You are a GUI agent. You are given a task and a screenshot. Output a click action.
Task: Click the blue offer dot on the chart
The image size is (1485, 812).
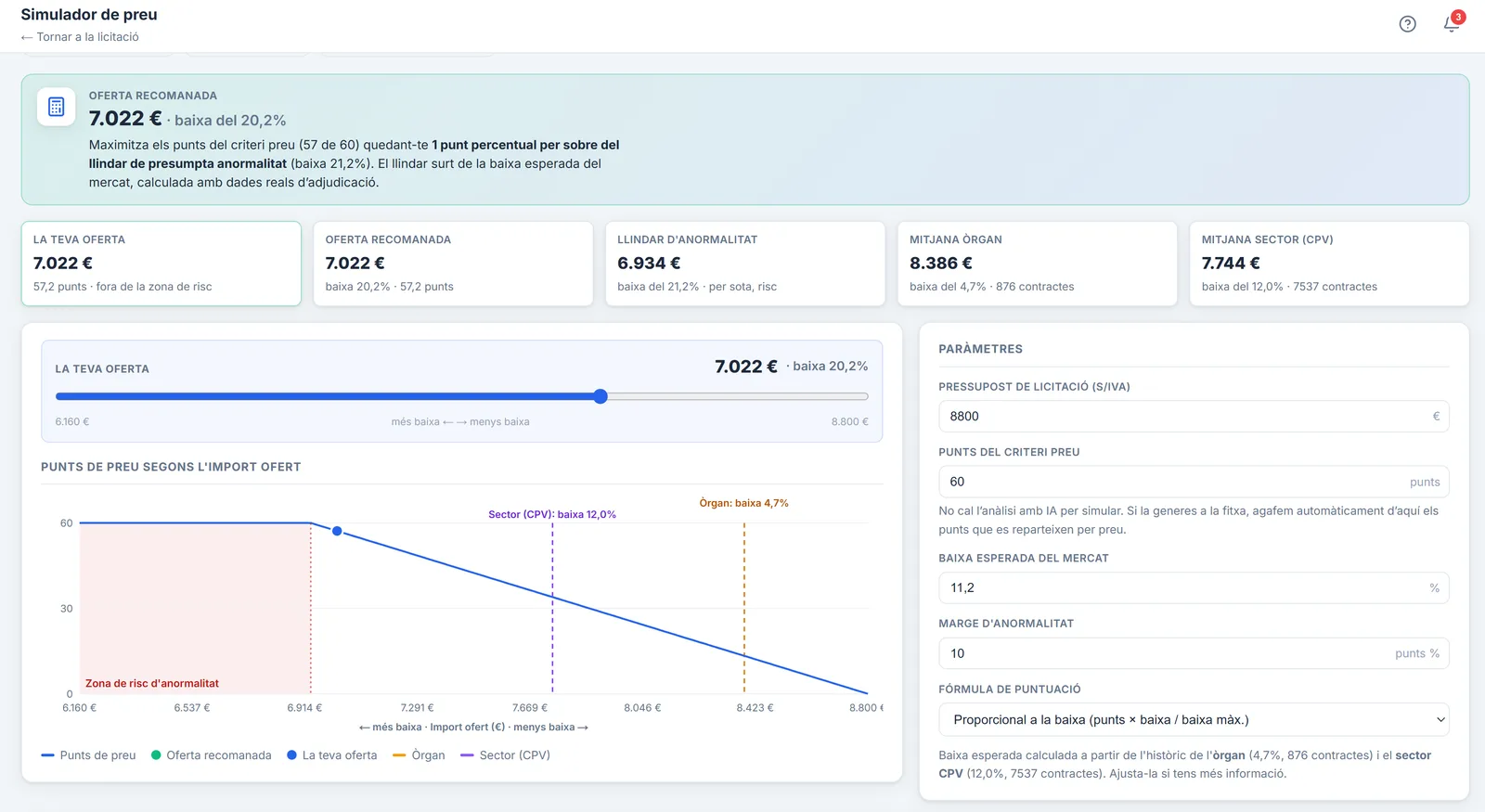(x=337, y=531)
